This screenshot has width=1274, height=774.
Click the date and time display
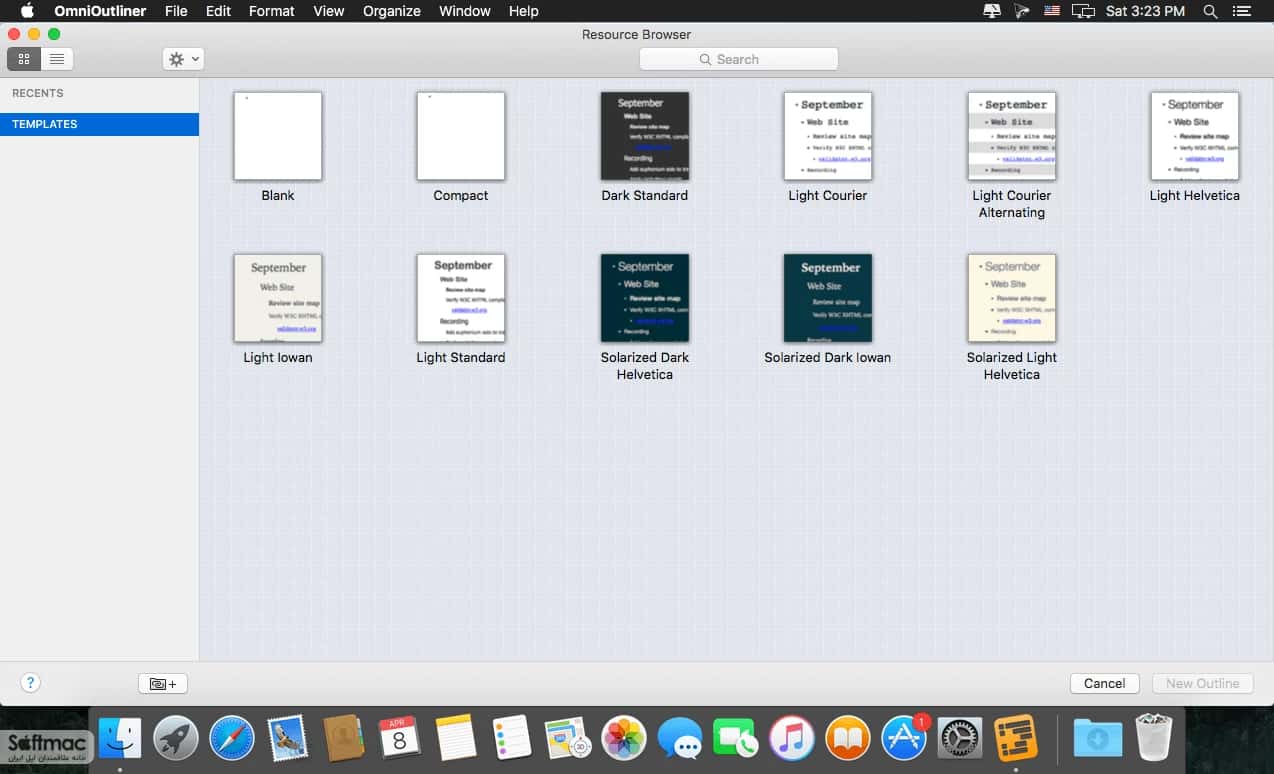tap(1145, 11)
